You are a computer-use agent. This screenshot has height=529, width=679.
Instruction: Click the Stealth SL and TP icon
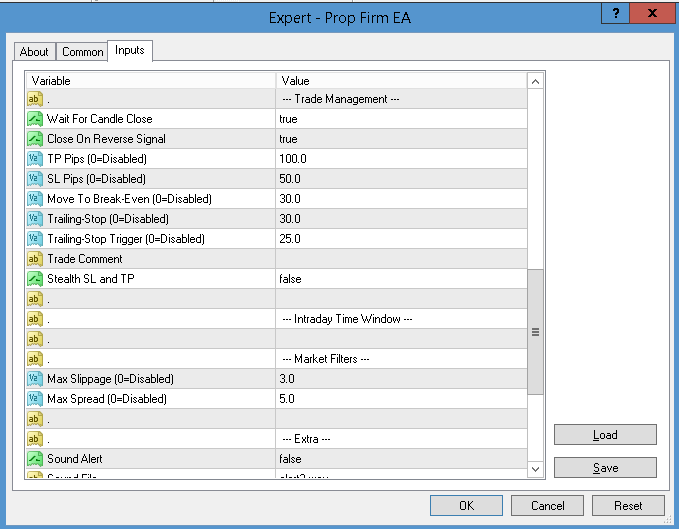click(34, 279)
